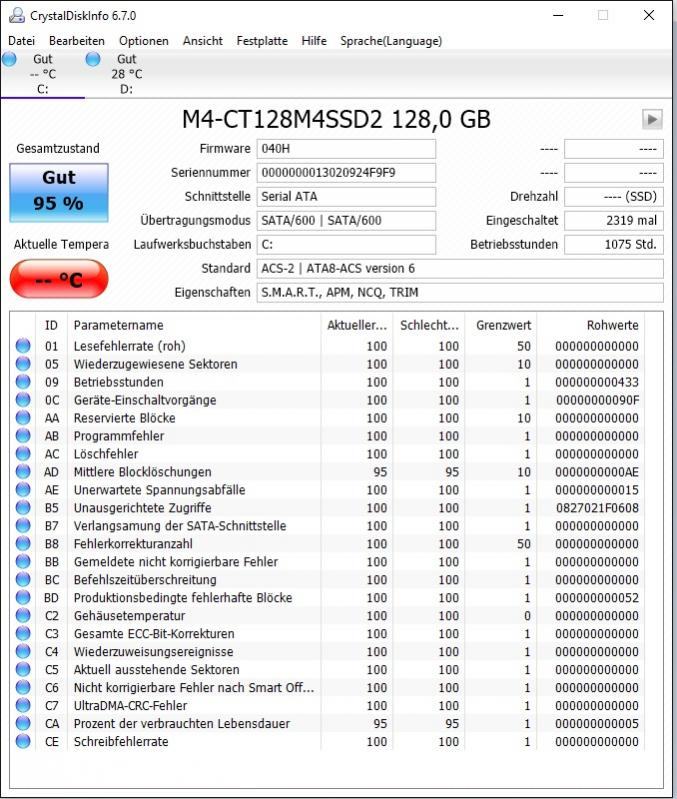Viewport: 677px width, 799px height.
Task: Click the Drehzahl field showing (SSD)
Action: tap(614, 197)
